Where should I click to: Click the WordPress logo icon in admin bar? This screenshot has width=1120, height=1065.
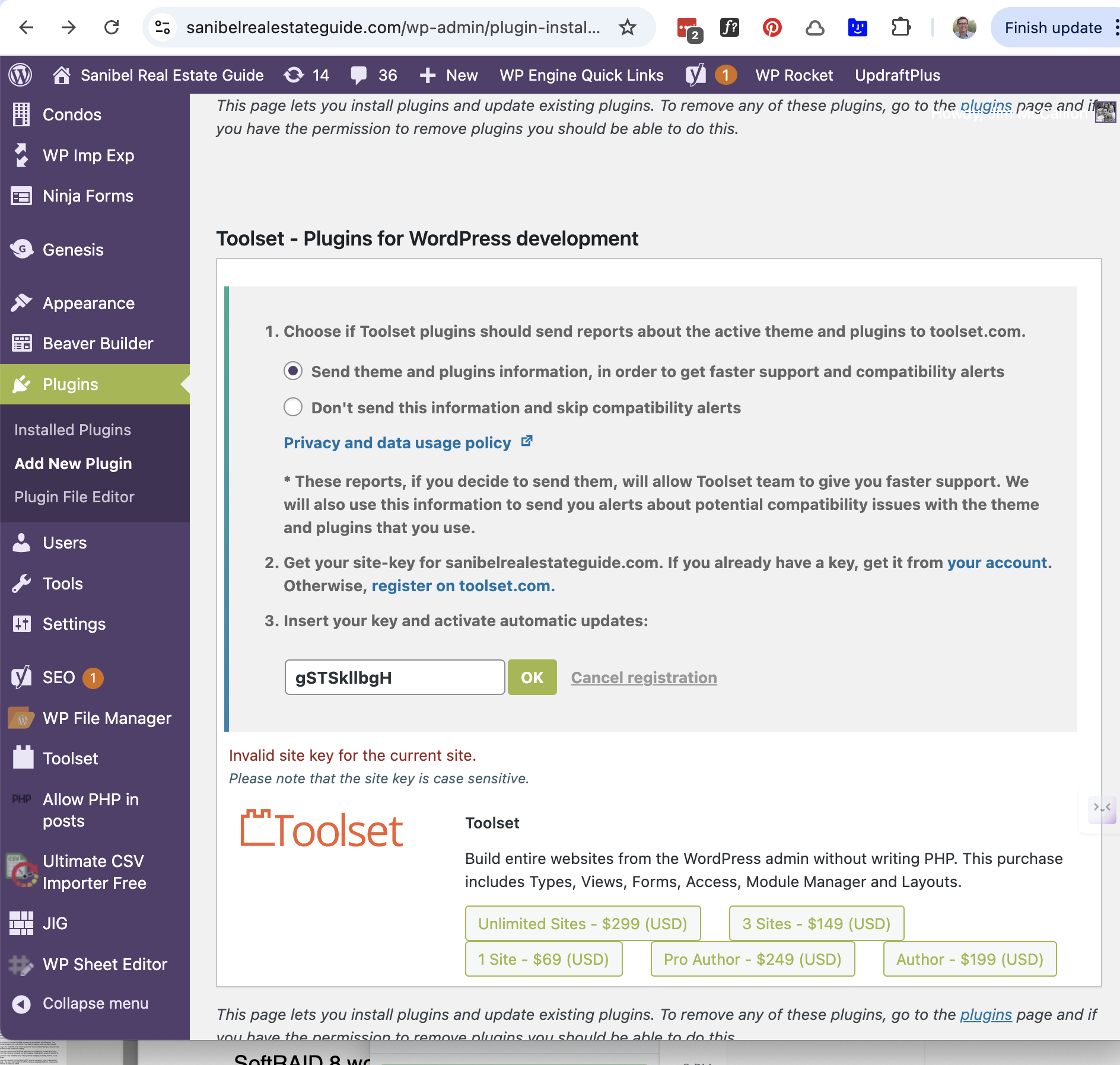[x=20, y=75]
